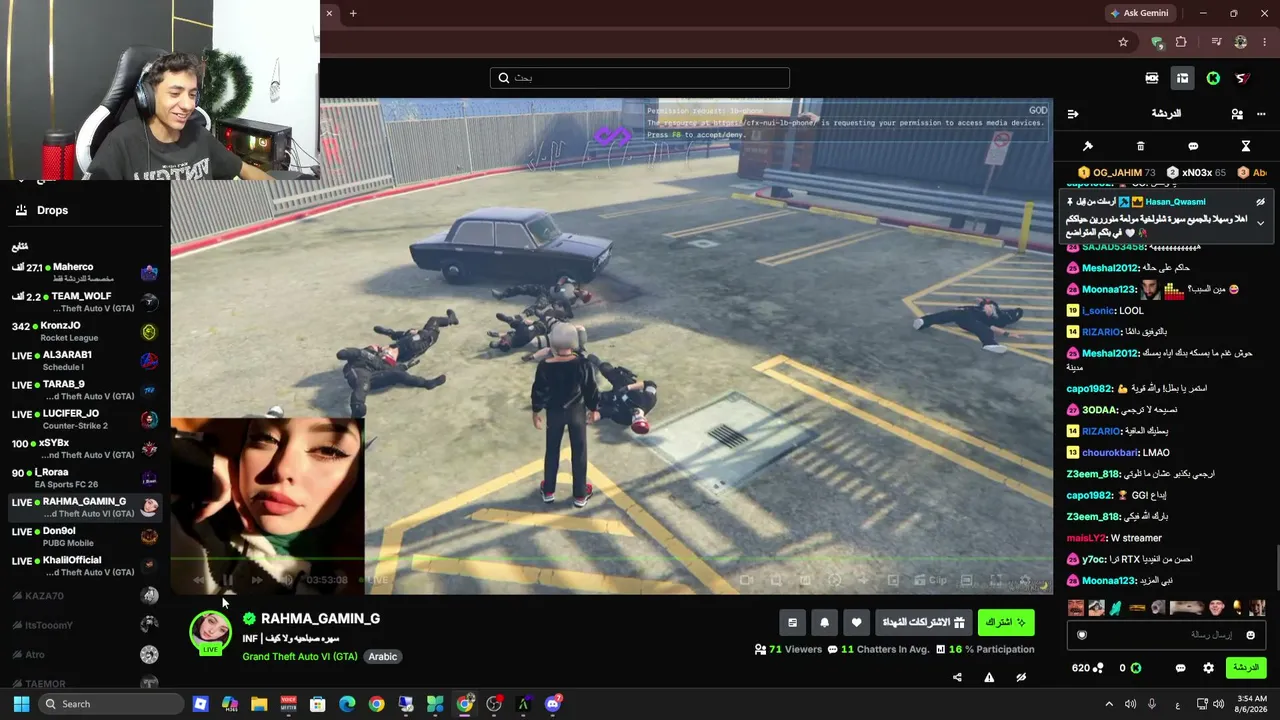Click the hourglass slow-mode icon in chat
The width and height of the screenshot is (1280, 720).
[1246, 146]
